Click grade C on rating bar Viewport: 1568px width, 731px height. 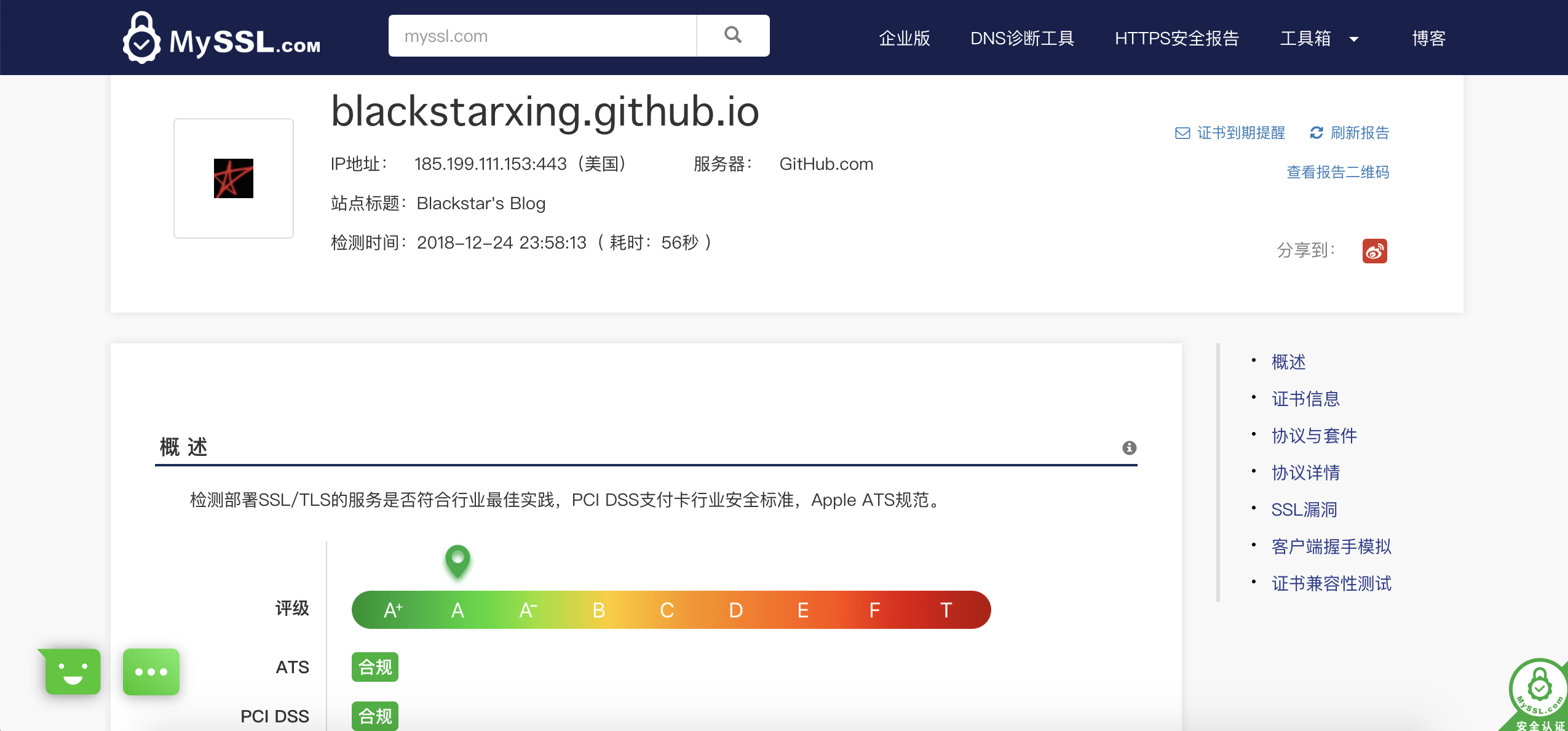(667, 610)
